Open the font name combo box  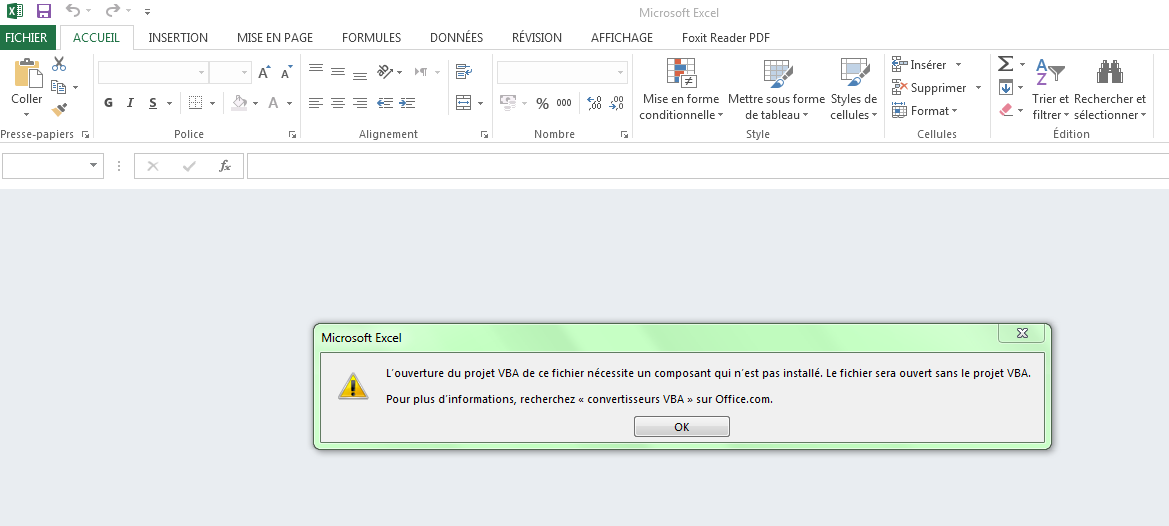152,72
